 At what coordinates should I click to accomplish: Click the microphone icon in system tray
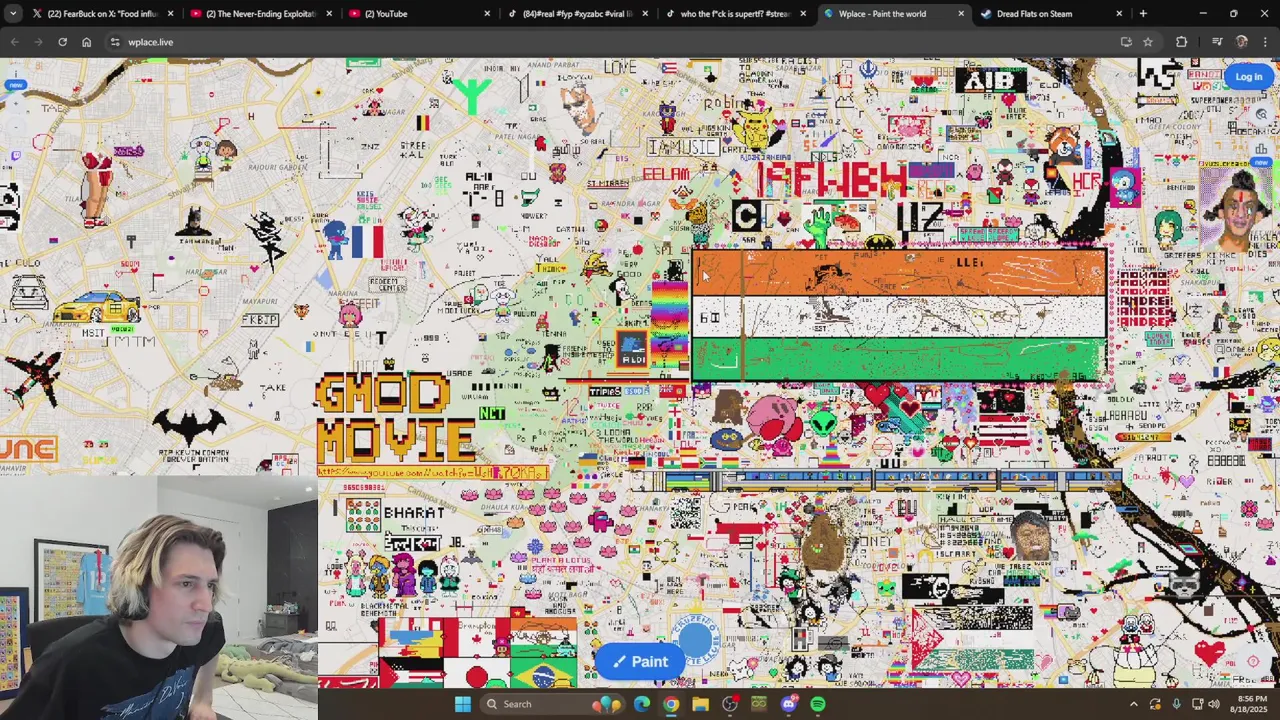click(x=1176, y=704)
